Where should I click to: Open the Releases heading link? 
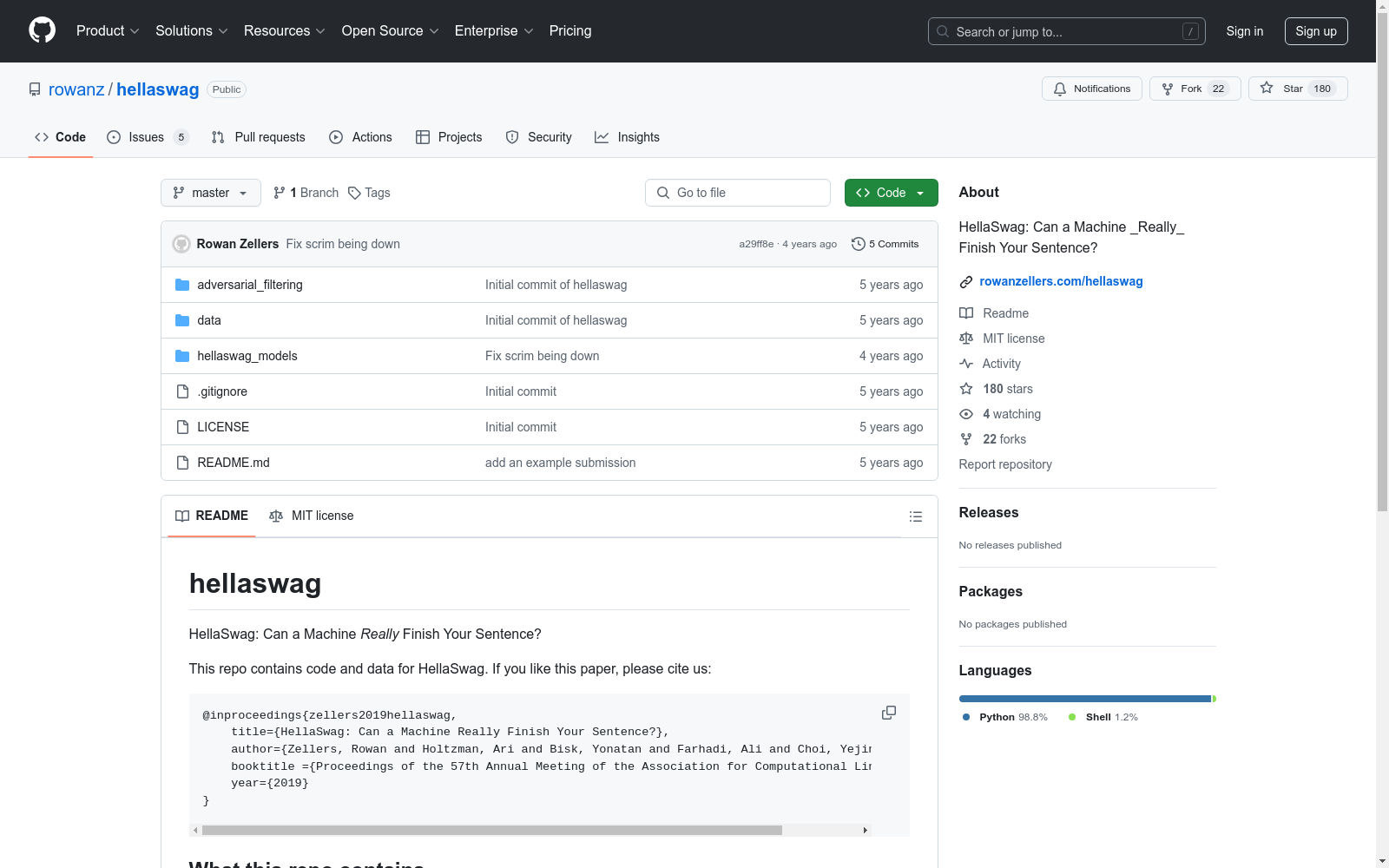pos(989,513)
